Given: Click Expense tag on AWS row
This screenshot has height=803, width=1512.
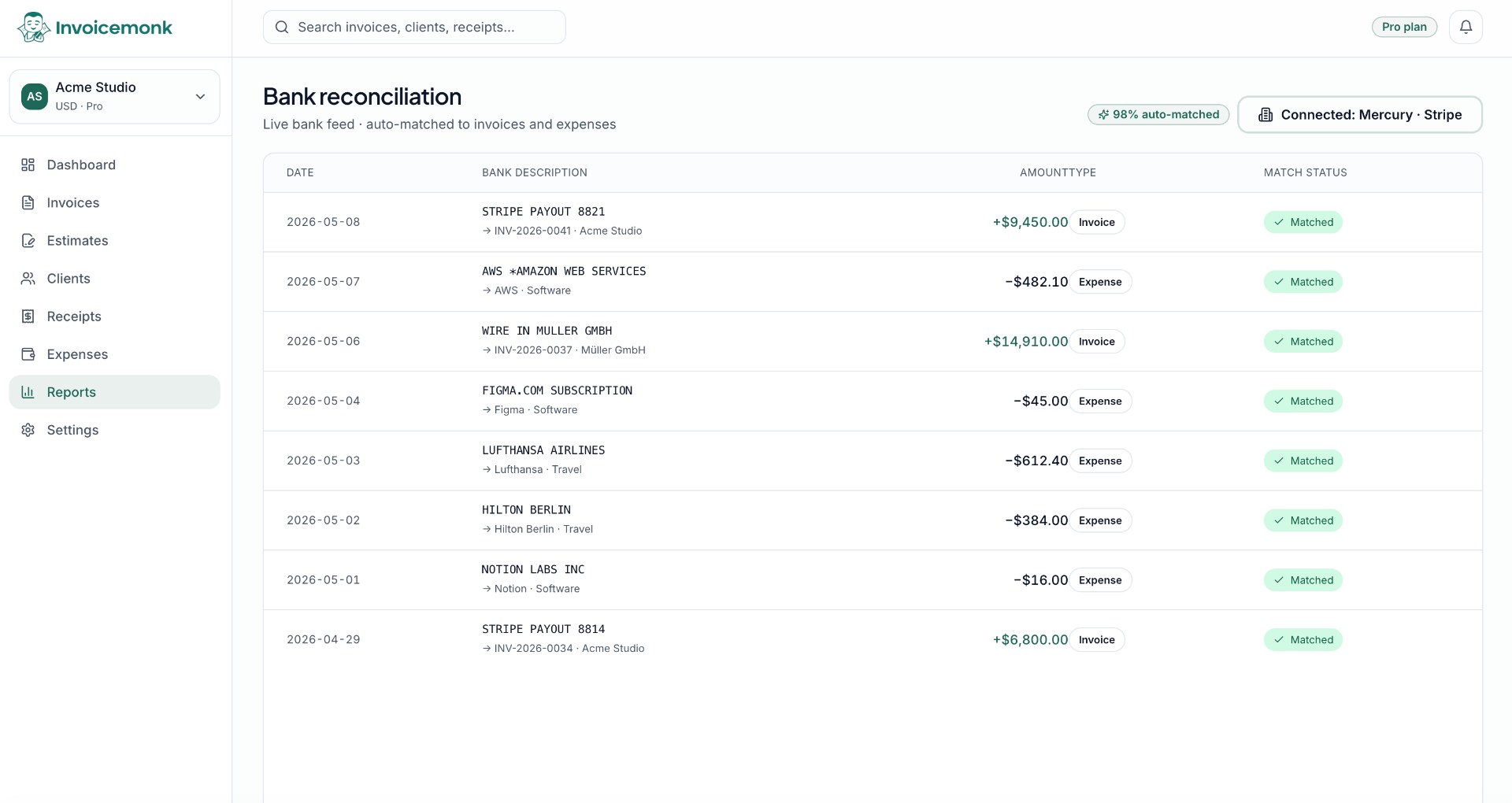Looking at the screenshot, I should pyautogui.click(x=1100, y=282).
